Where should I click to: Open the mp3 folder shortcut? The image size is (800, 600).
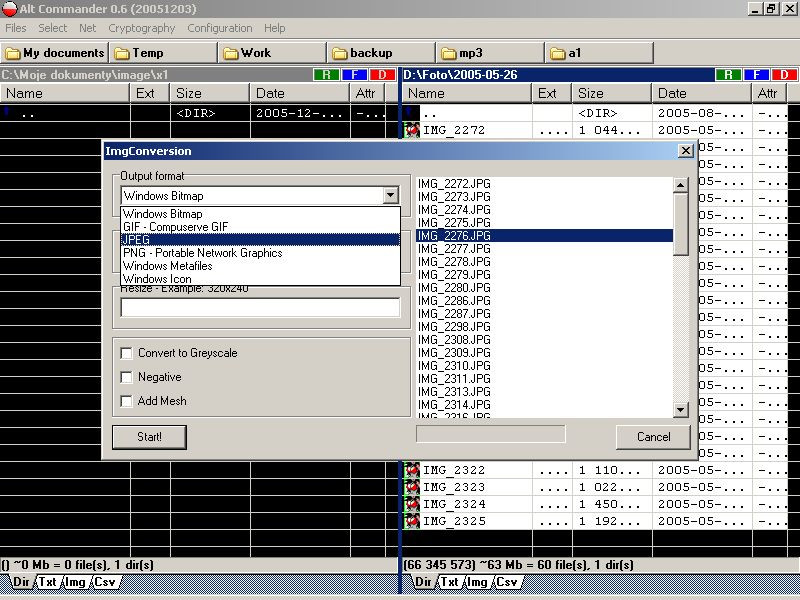491,53
